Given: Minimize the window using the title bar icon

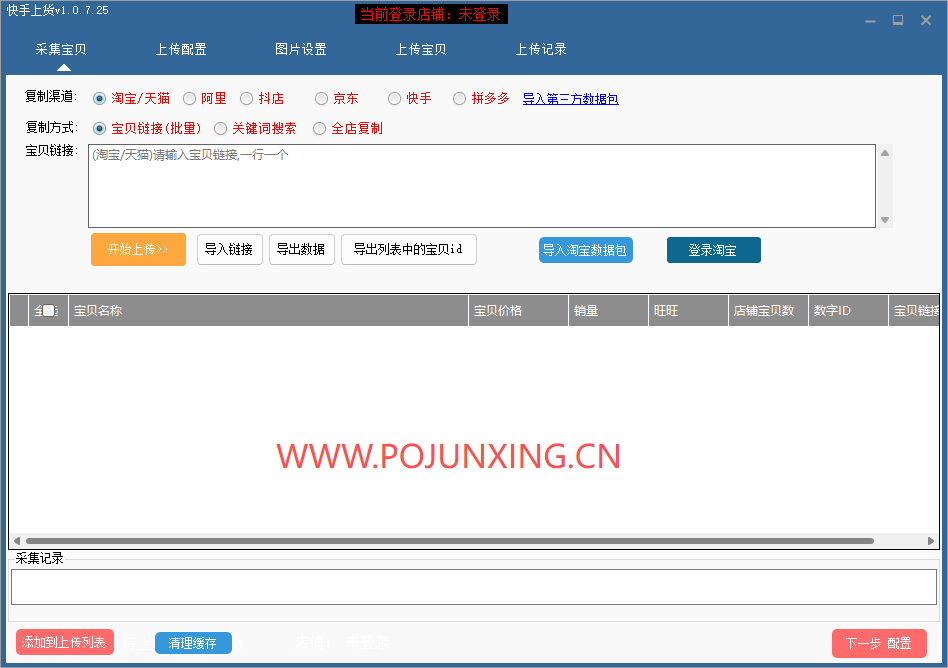Looking at the screenshot, I should tap(870, 20).
